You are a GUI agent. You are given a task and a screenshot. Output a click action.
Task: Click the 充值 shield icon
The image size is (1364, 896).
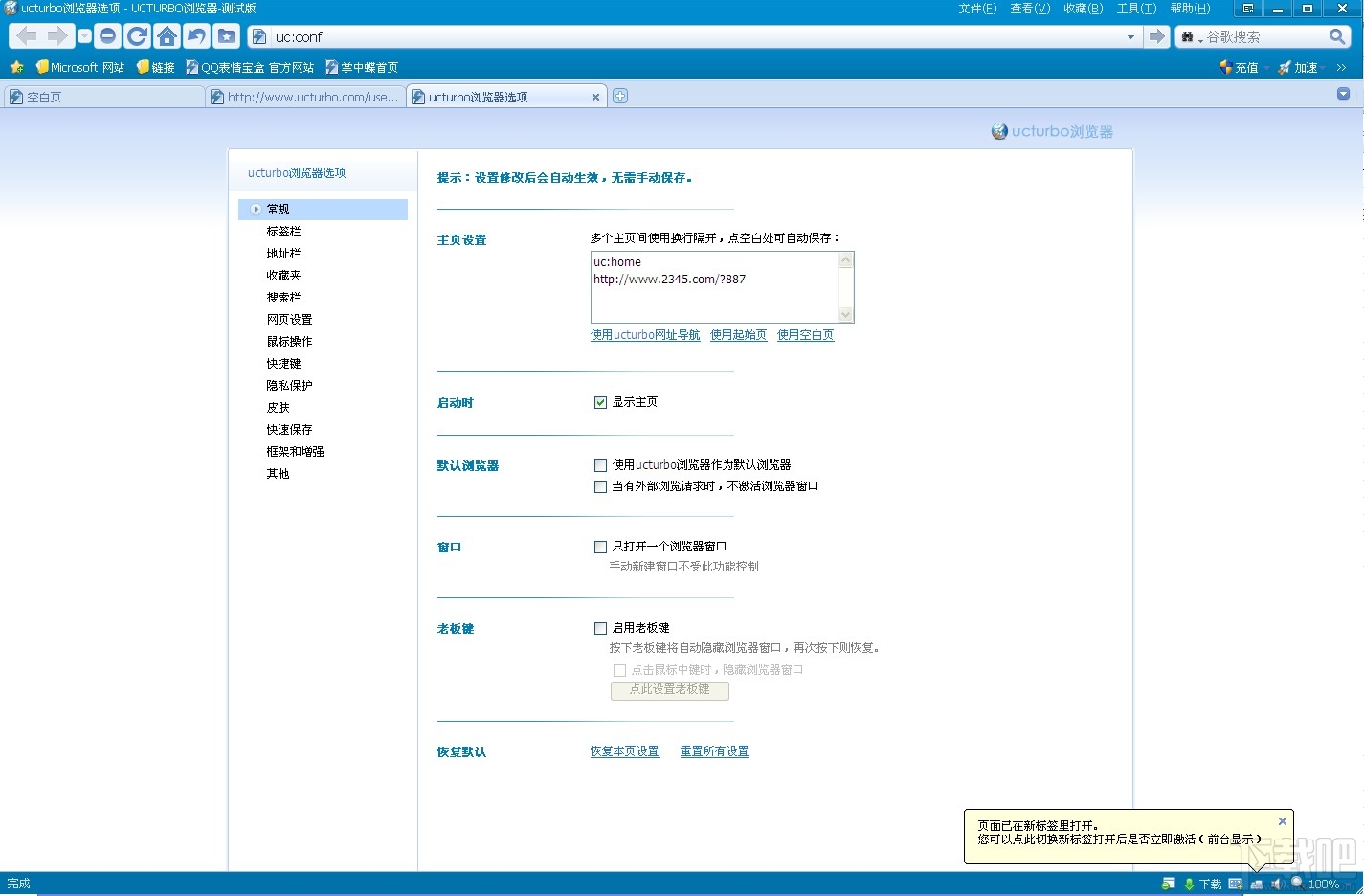pyautogui.click(x=1225, y=67)
